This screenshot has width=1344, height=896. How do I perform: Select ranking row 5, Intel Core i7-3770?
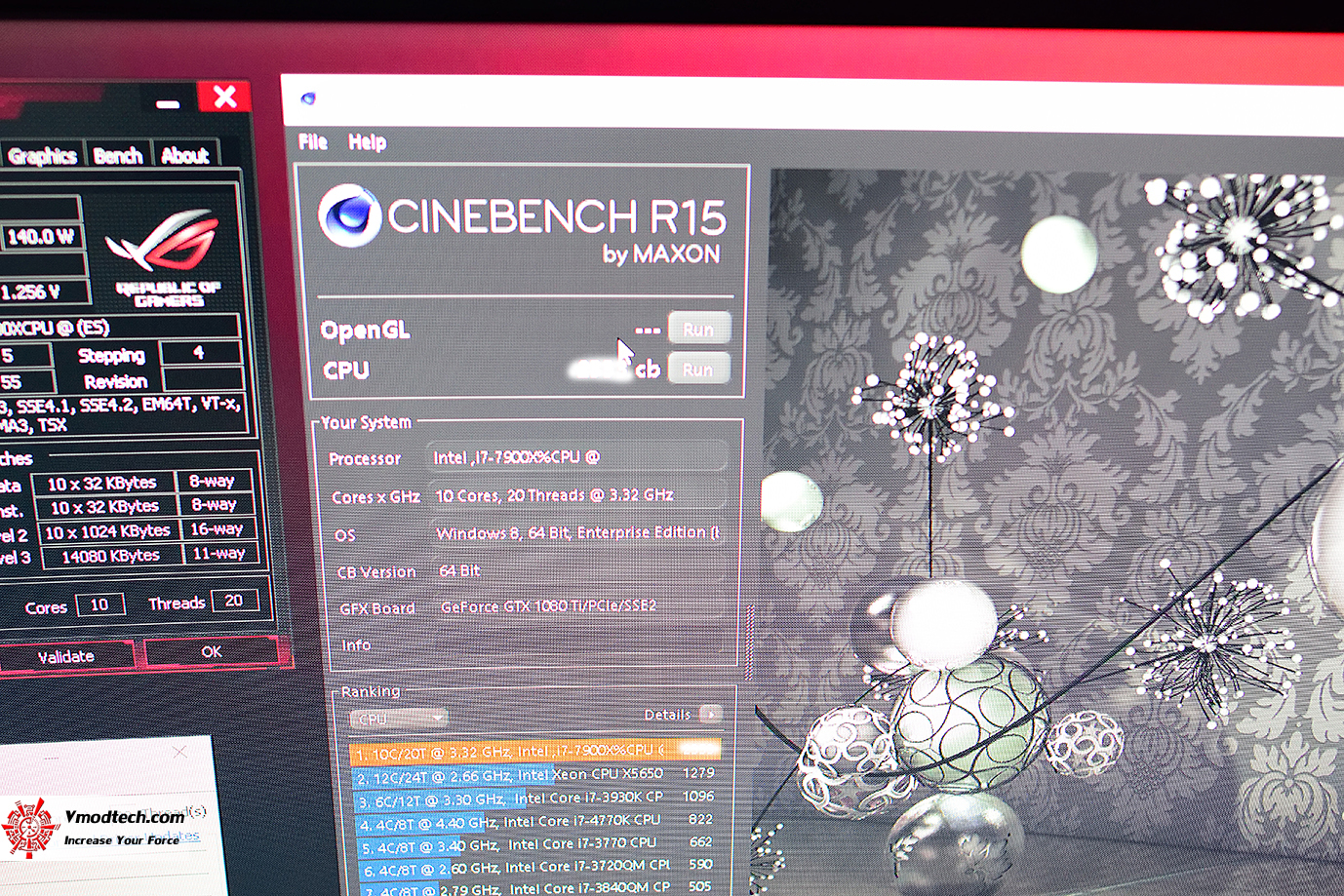point(537,844)
